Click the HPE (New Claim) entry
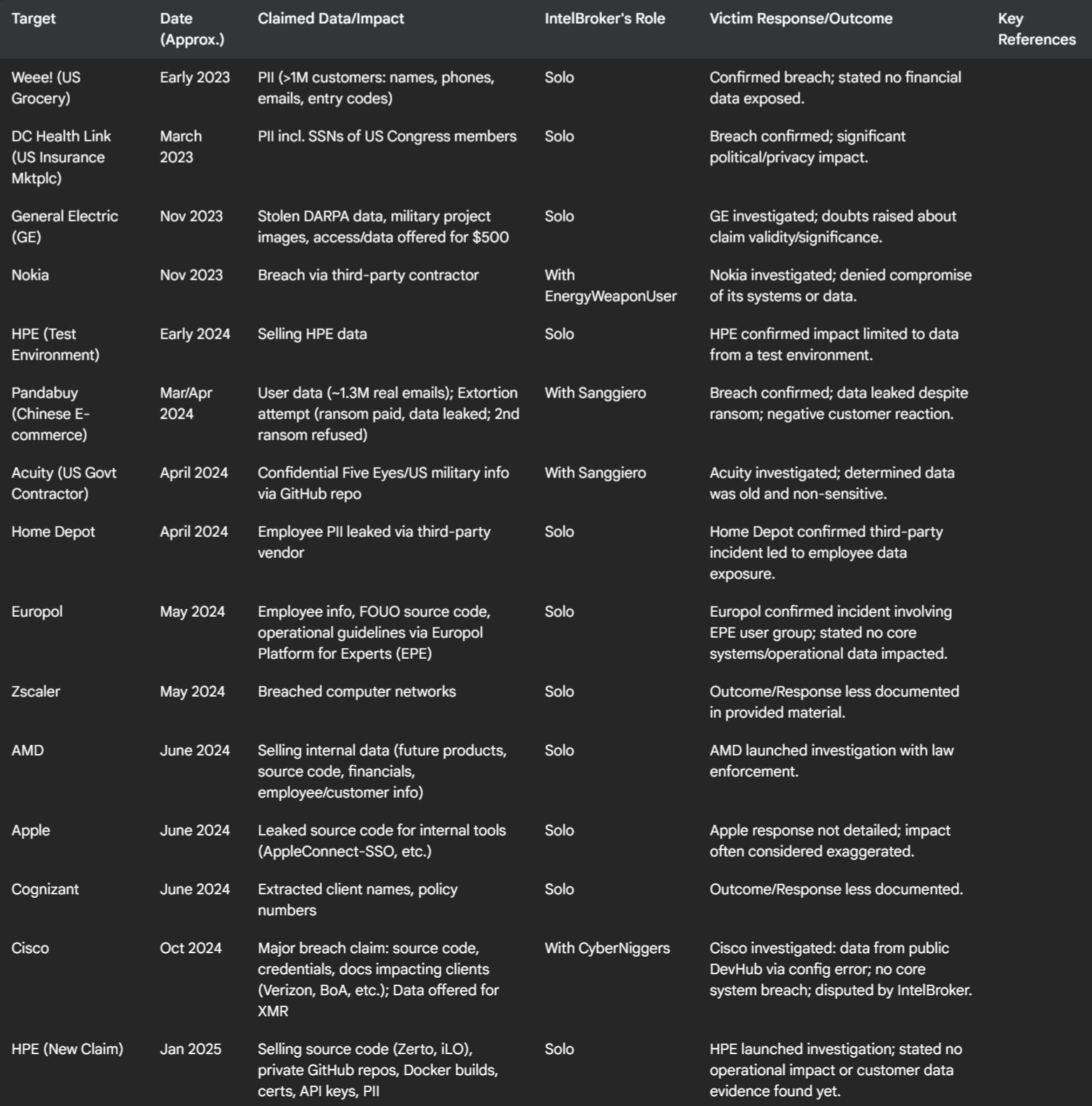The width and height of the screenshot is (1092, 1106). 67,1049
